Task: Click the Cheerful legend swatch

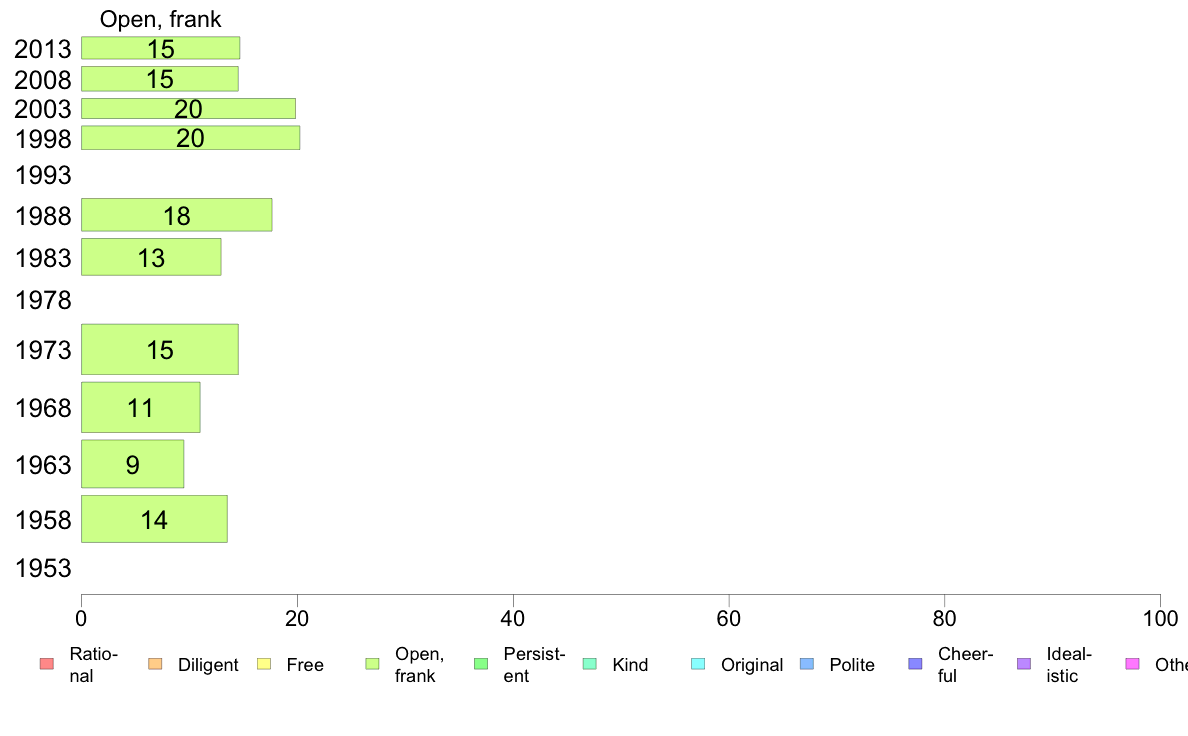Action: click(x=915, y=664)
